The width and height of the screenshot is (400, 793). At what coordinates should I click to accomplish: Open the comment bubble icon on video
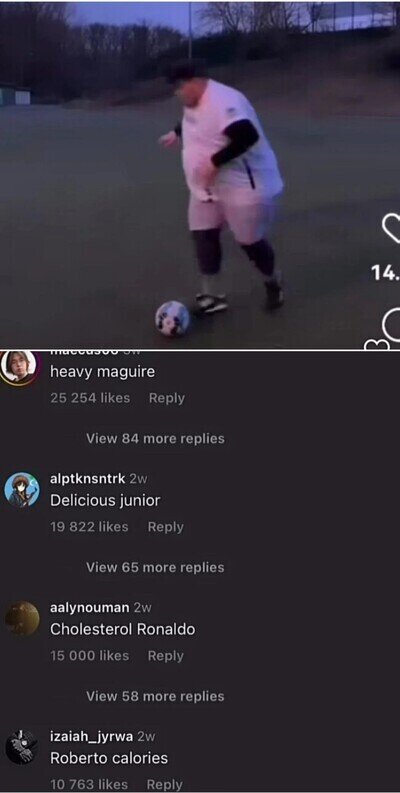[x=392, y=325]
